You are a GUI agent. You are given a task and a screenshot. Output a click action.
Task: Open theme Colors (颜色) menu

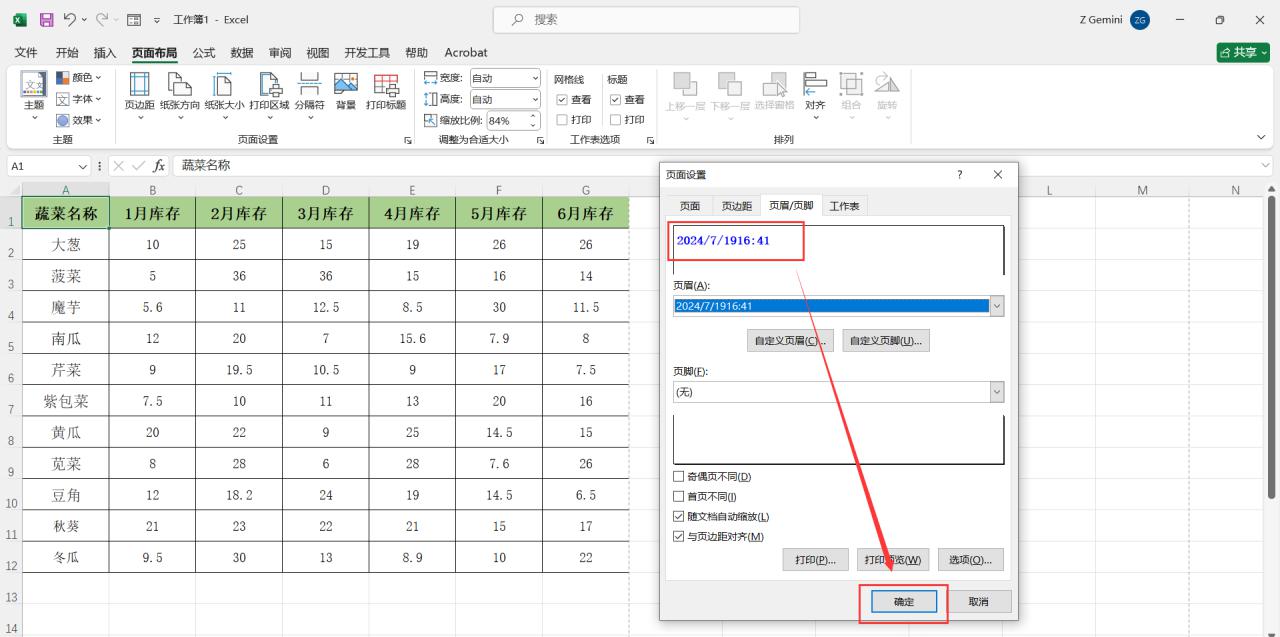tap(79, 77)
